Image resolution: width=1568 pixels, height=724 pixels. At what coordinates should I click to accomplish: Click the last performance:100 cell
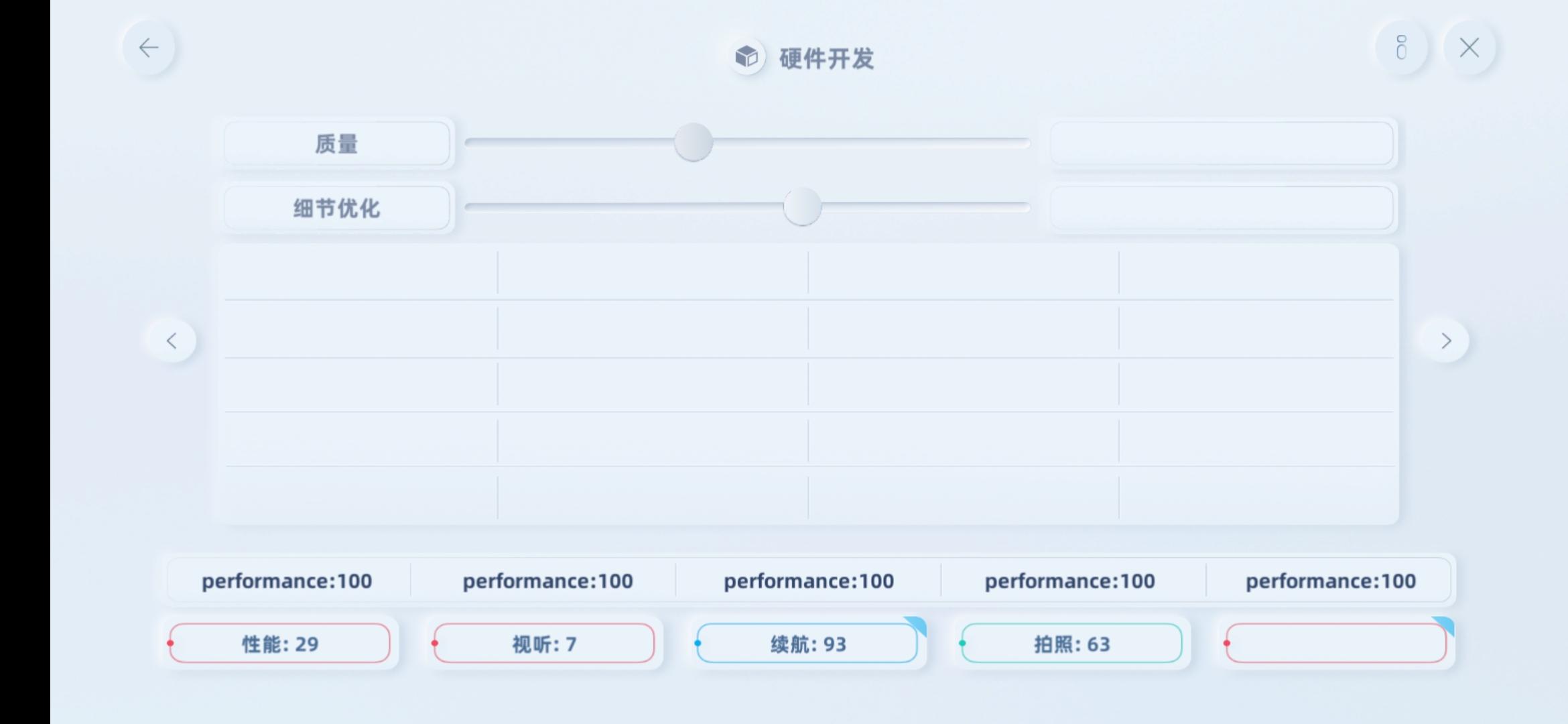tap(1330, 581)
